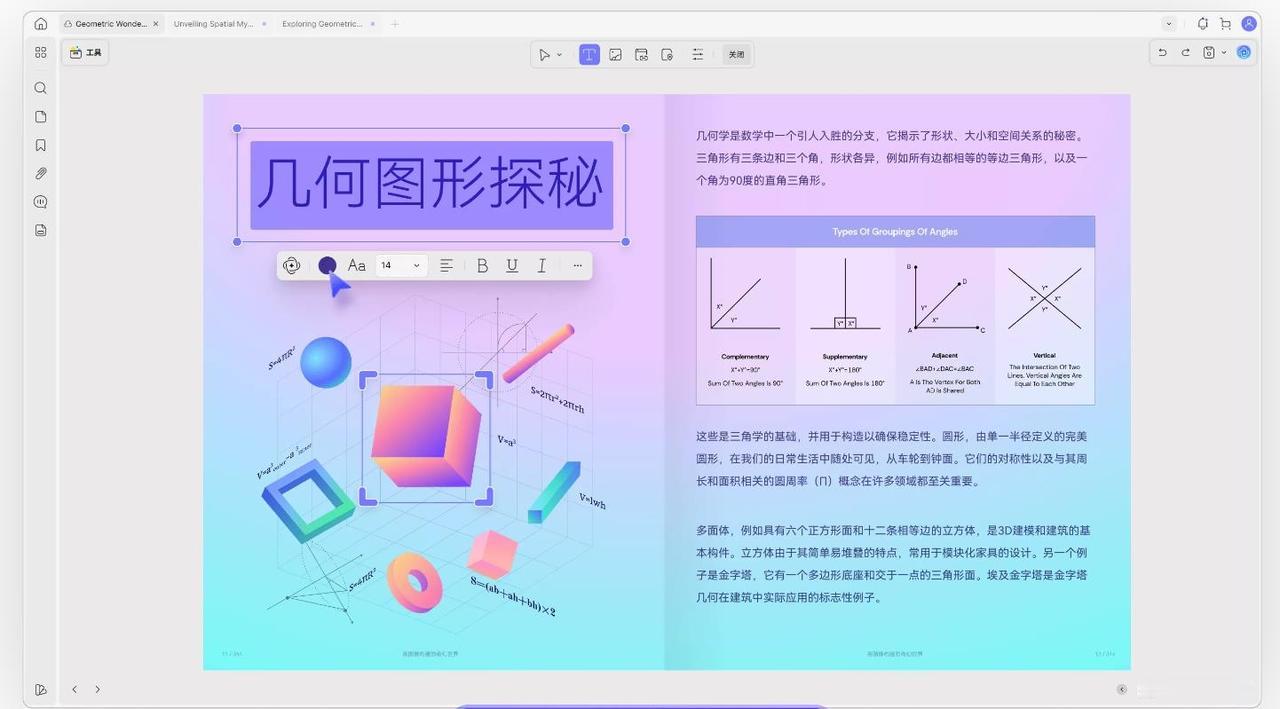
Task: Select the third edit tool after Image
Action: (642, 55)
